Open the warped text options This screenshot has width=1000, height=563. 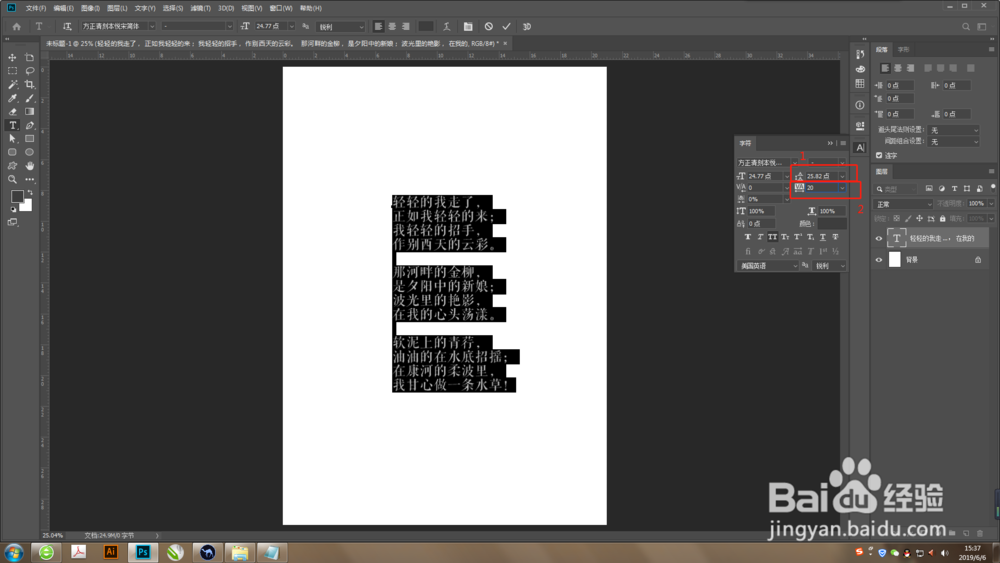(x=447, y=26)
